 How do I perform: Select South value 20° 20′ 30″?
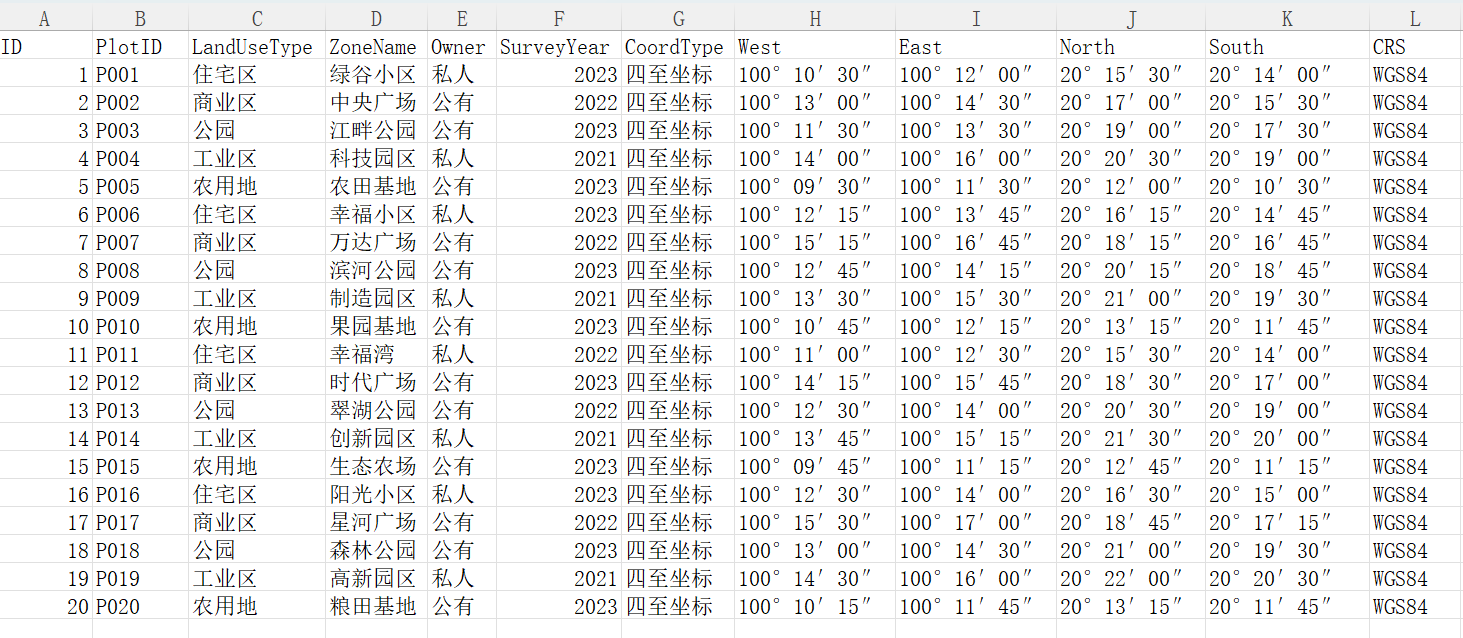(1287, 578)
